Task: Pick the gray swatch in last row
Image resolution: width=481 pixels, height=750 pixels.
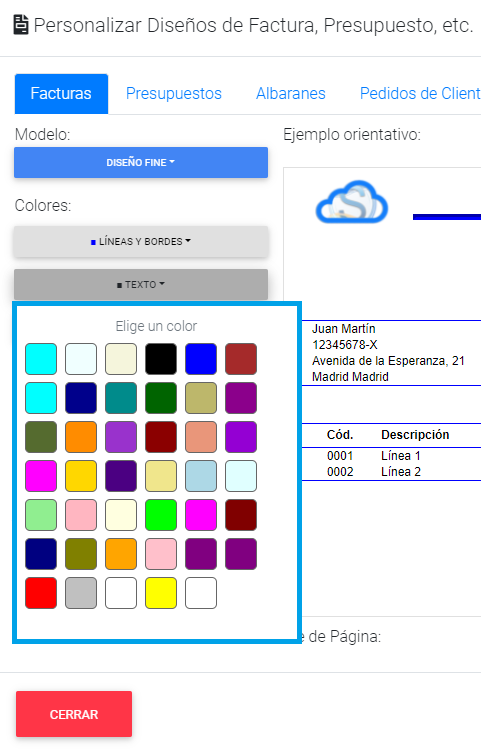Action: tap(81, 593)
